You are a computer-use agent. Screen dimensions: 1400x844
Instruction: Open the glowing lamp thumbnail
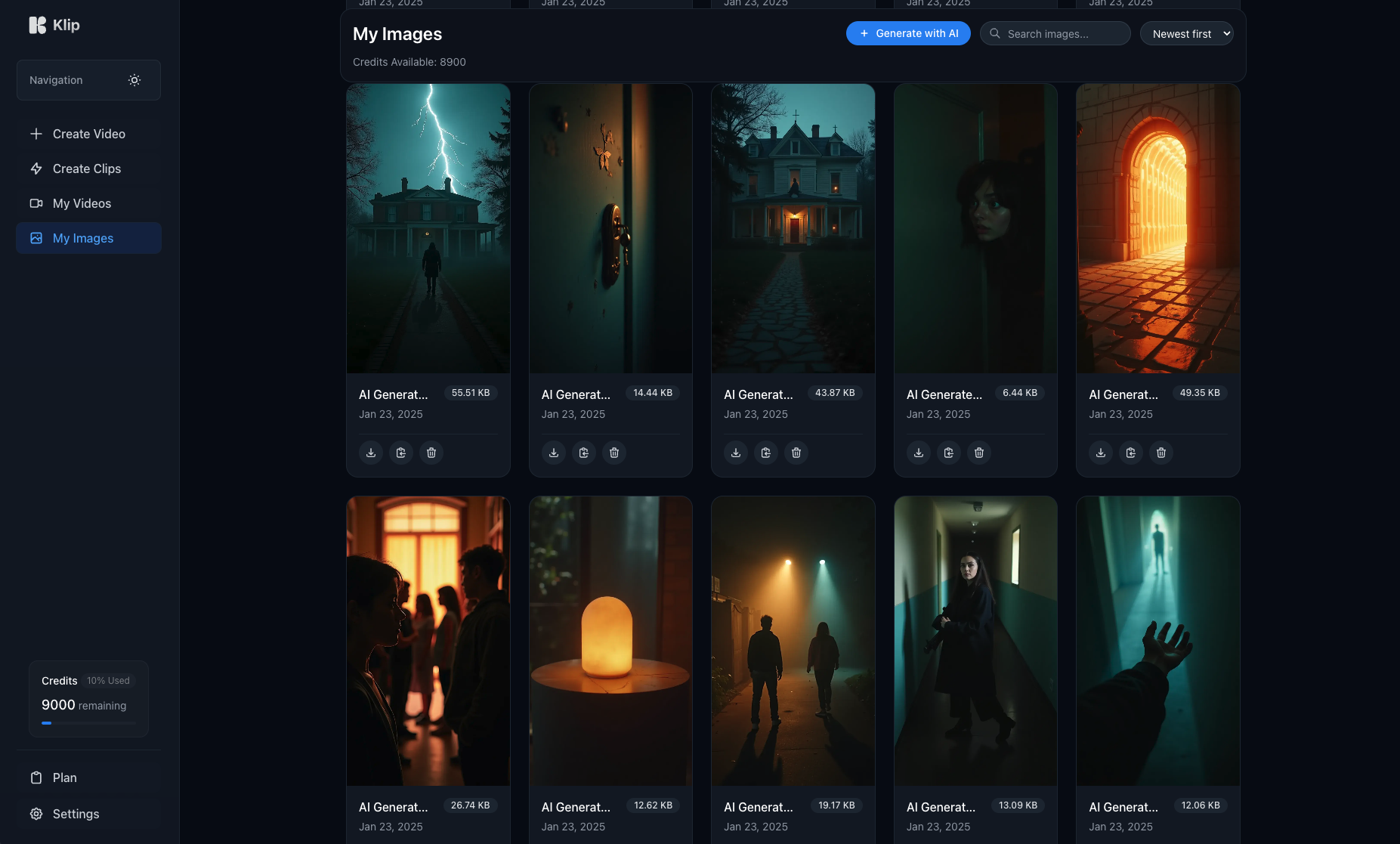(610, 641)
